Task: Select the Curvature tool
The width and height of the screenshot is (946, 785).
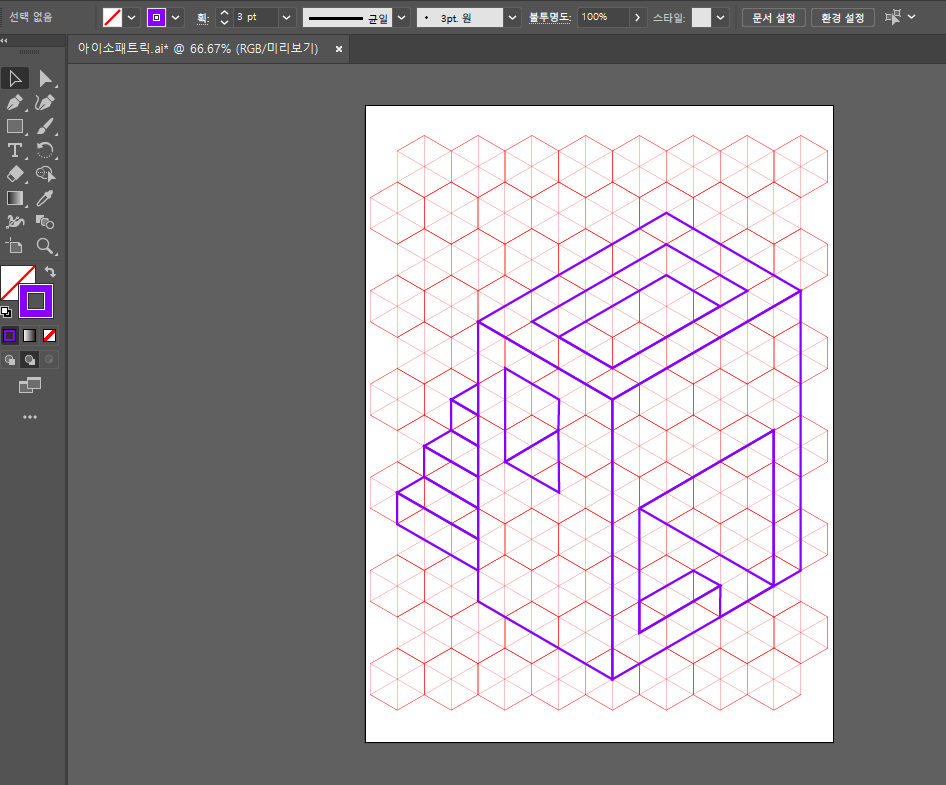Action: (45, 103)
